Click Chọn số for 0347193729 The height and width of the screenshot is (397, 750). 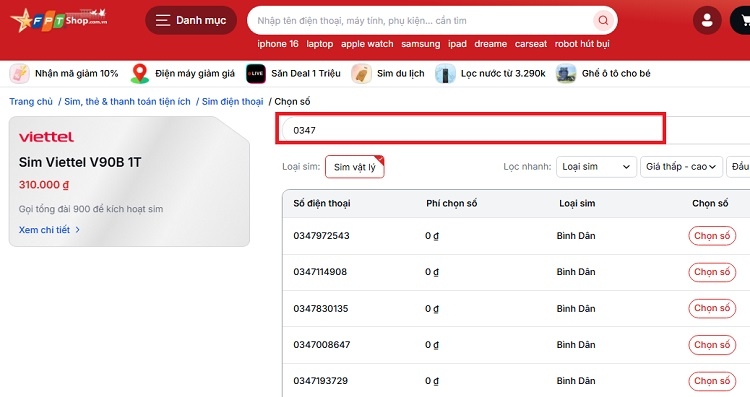click(712, 381)
